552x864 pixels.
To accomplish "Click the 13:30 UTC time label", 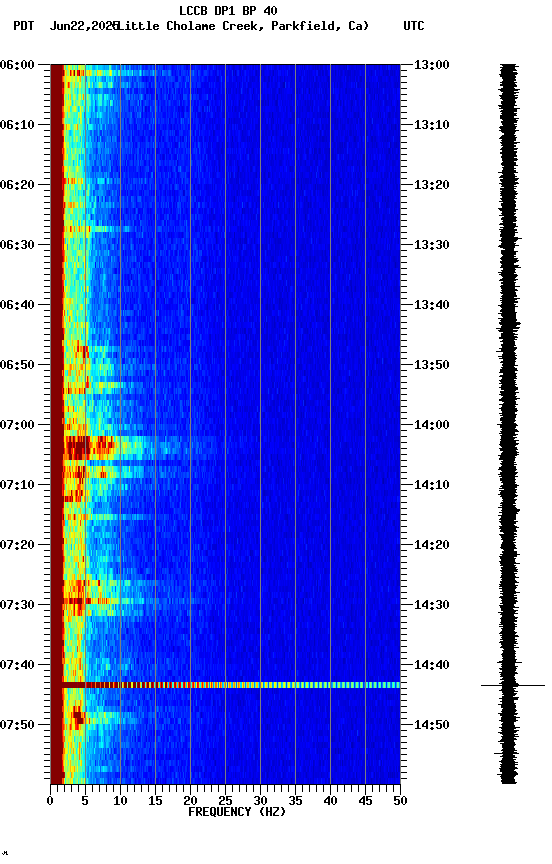I will [x=432, y=245].
